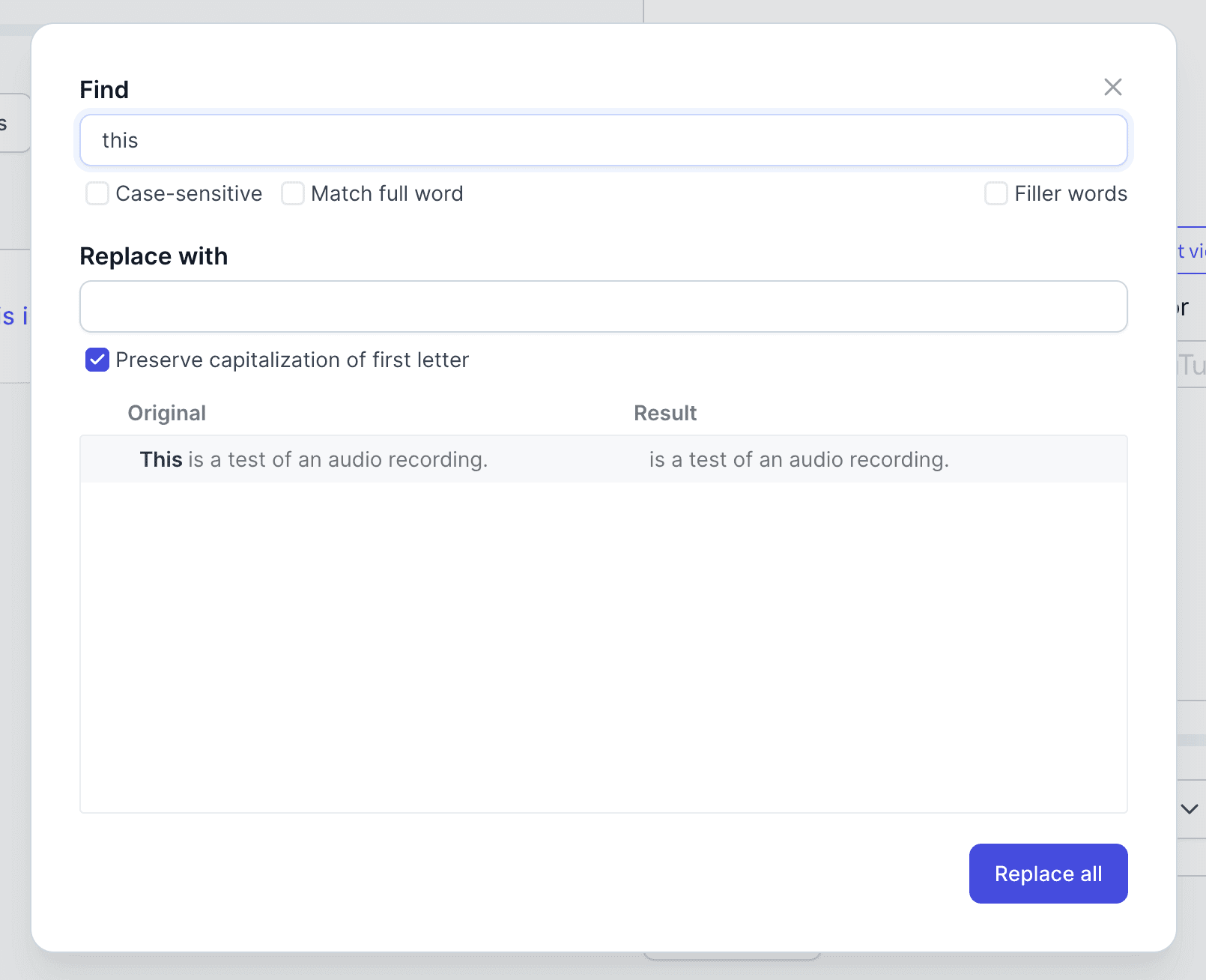Click the Original column header
Image resolution: width=1206 pixels, height=980 pixels.
pyautogui.click(x=166, y=413)
